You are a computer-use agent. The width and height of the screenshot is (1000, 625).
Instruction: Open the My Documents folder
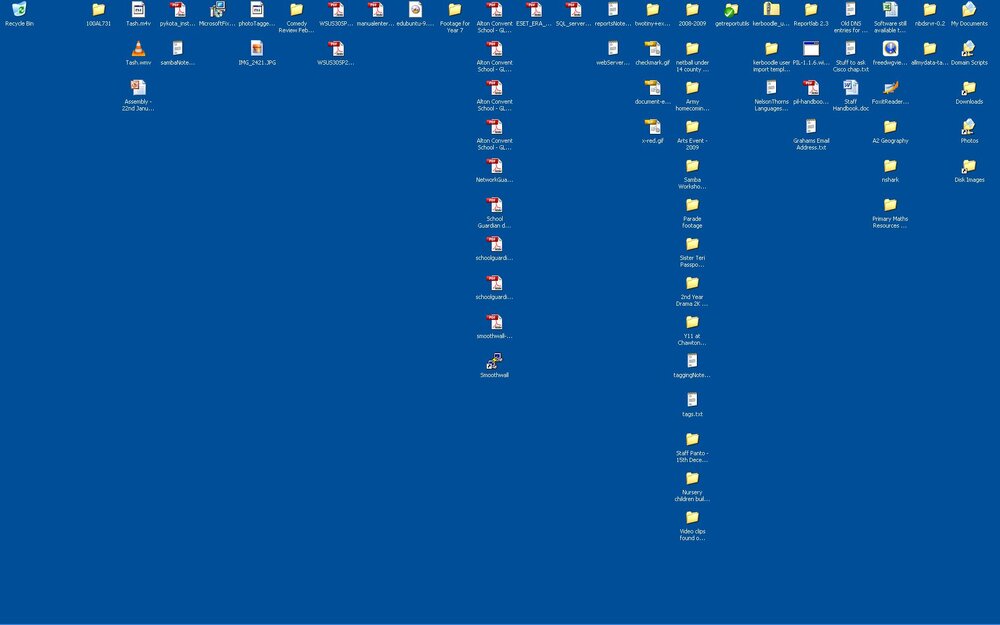[x=969, y=10]
